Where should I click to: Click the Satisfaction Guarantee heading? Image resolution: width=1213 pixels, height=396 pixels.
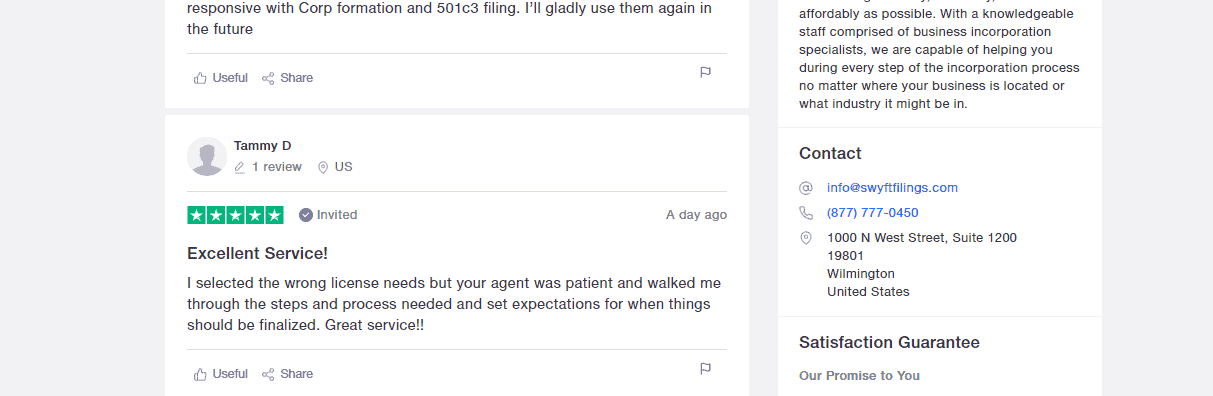(x=889, y=342)
